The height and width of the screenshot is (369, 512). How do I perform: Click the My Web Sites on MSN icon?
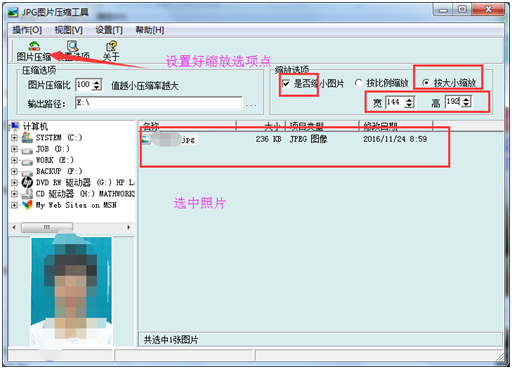pos(27,205)
